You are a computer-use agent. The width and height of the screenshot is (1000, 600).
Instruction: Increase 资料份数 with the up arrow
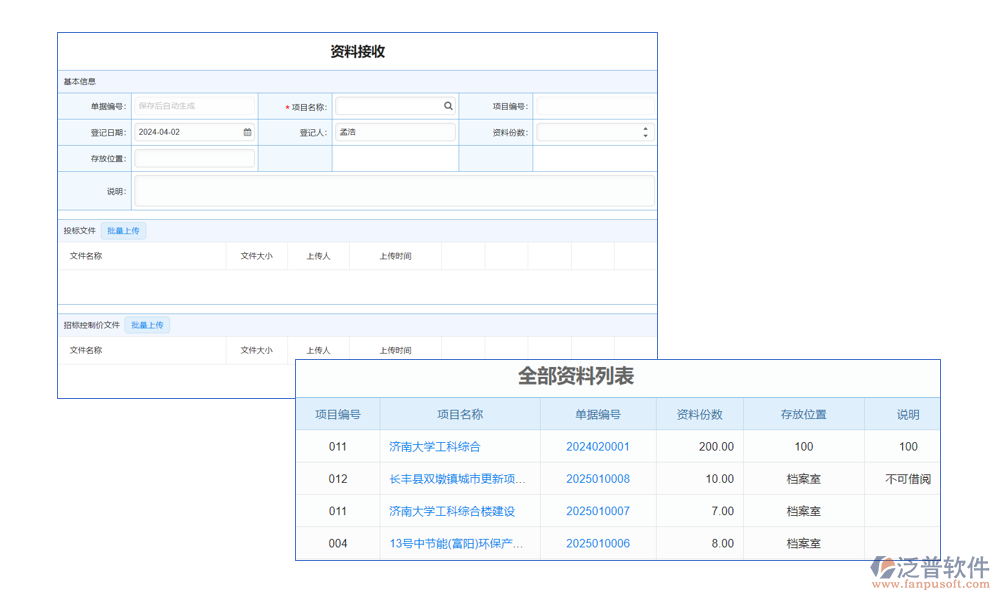[645, 128]
